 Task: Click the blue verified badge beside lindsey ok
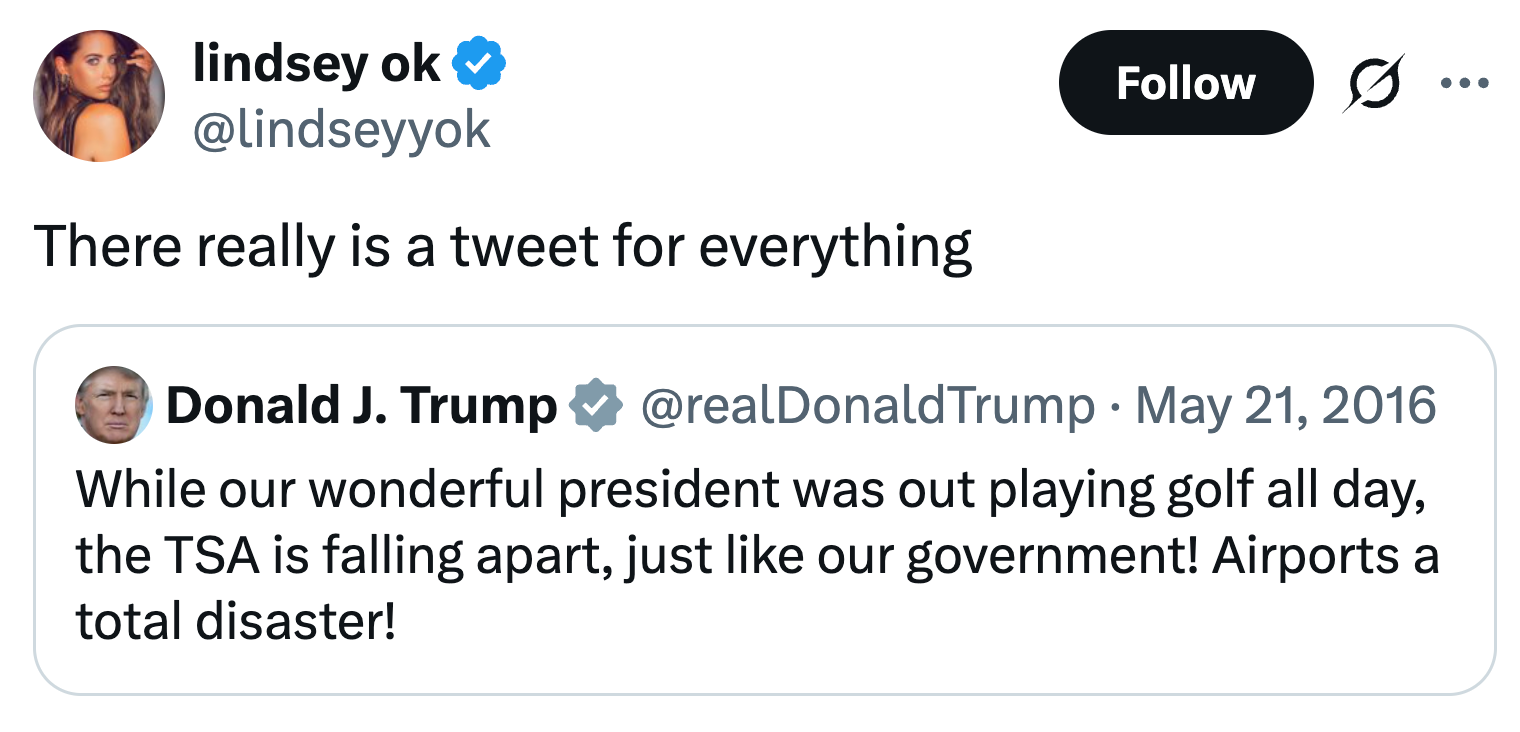click(x=479, y=66)
